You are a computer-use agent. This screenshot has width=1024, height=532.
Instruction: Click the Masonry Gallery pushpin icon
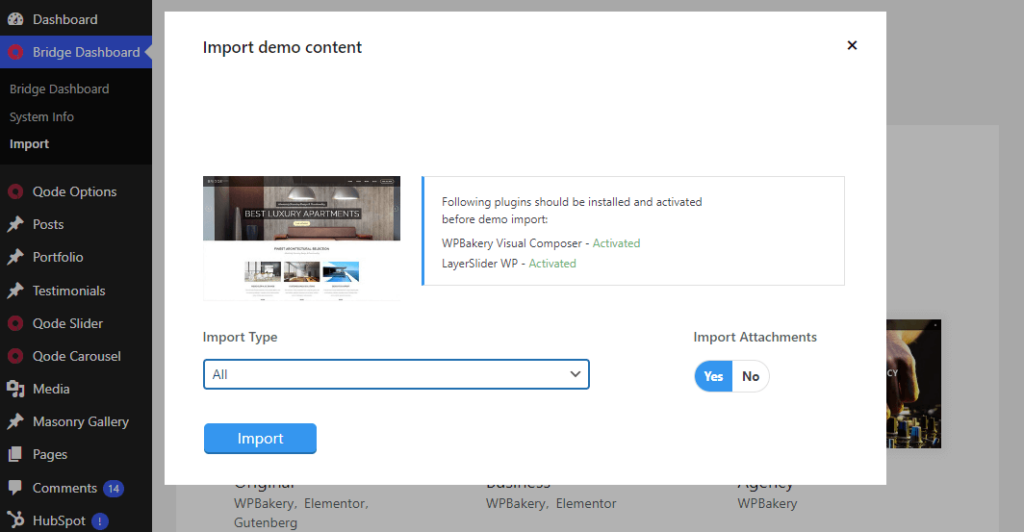point(15,422)
